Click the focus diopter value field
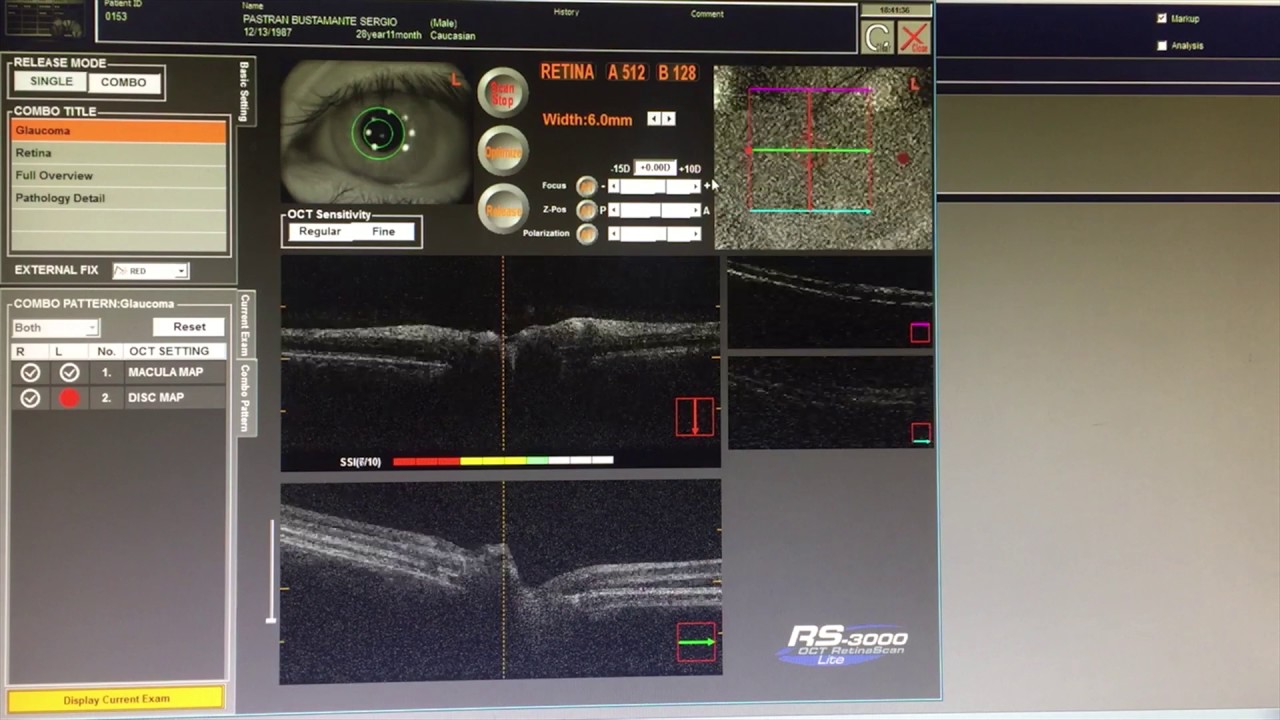Screen dimensions: 1280x720 coord(656,168)
